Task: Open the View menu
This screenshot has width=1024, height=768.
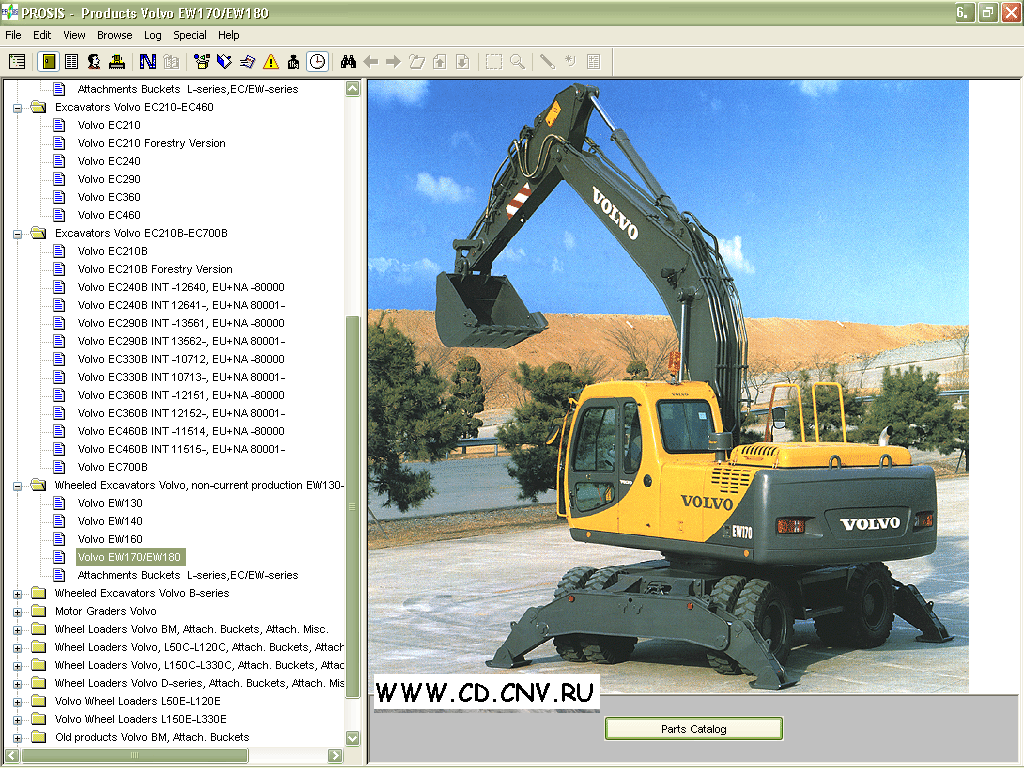Action: [x=74, y=35]
